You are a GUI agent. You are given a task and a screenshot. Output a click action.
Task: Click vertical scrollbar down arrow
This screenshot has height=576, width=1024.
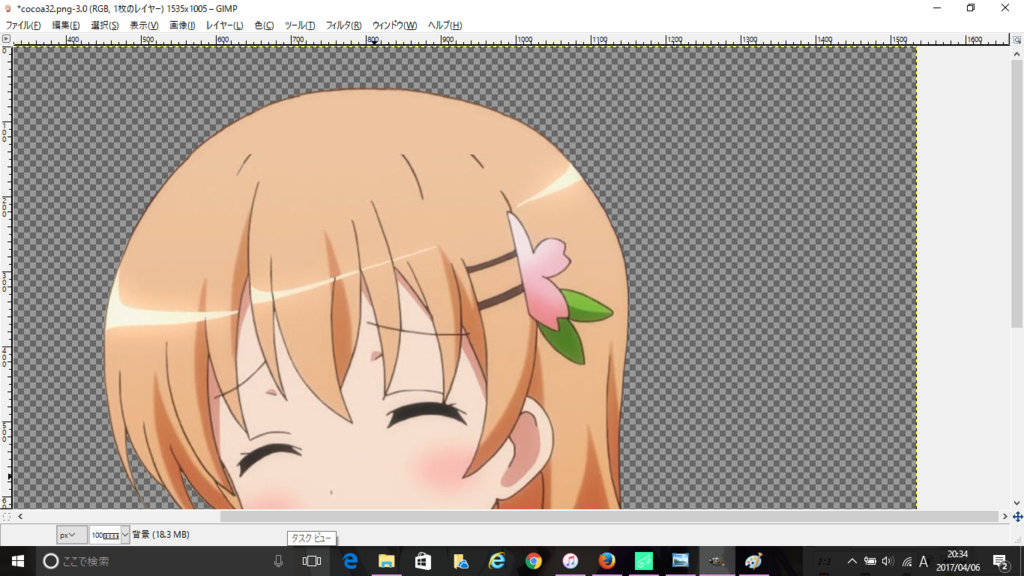point(1017,504)
